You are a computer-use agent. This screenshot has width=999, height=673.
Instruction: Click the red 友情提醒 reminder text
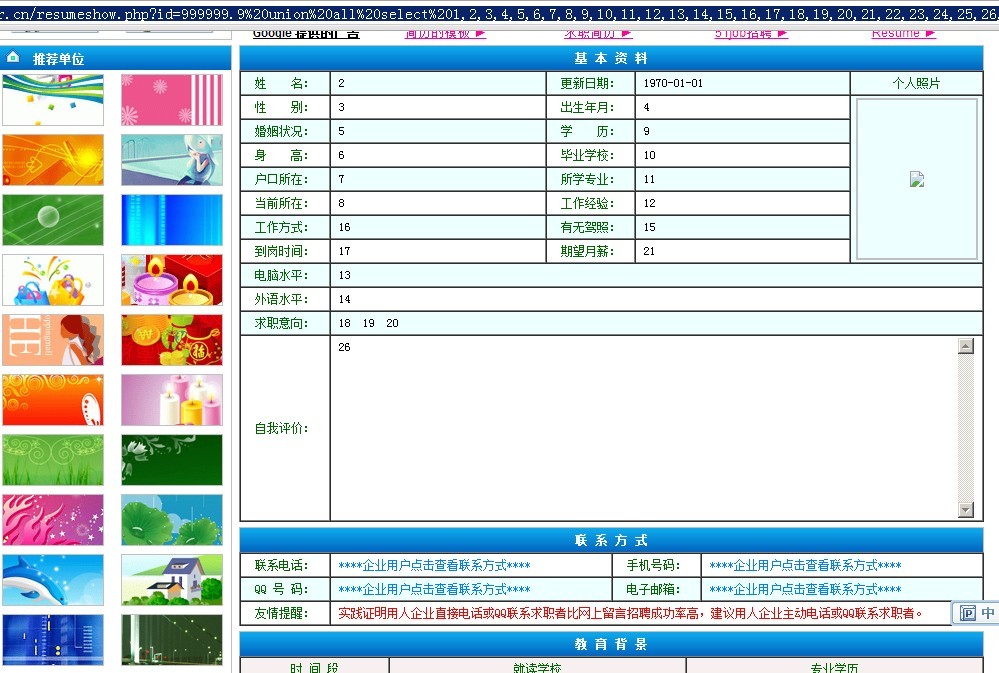click(630, 613)
